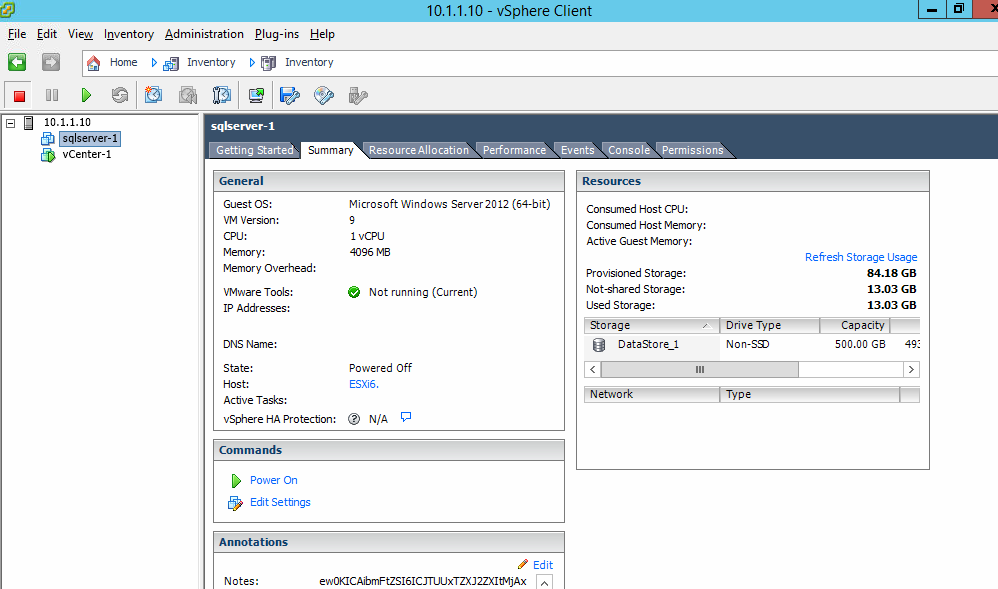998x589 pixels.
Task: Expand breadcrumb arrow after first Inventory
Action: [x=252, y=62]
